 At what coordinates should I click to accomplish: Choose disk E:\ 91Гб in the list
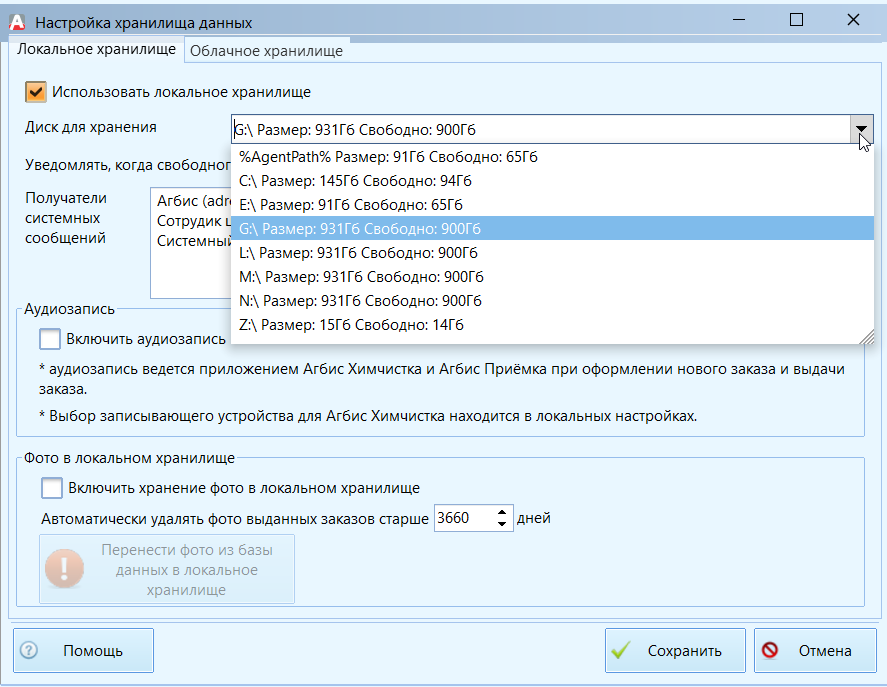[x=552, y=204]
